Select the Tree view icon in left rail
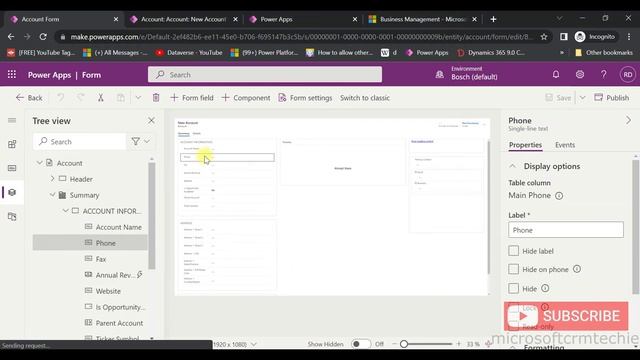Image resolution: width=640 pixels, height=360 pixels. tap(12, 192)
